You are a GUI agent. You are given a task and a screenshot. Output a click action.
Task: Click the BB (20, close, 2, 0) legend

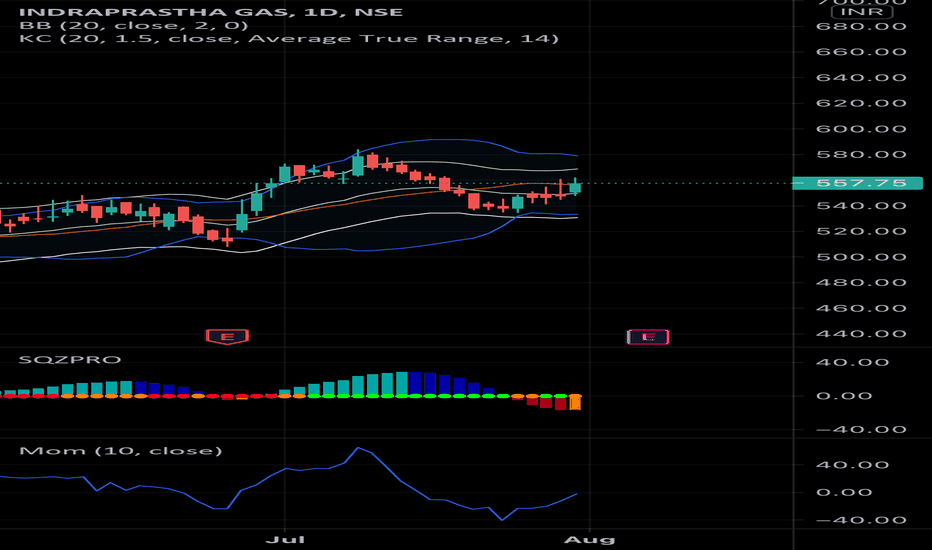[x=134, y=26]
